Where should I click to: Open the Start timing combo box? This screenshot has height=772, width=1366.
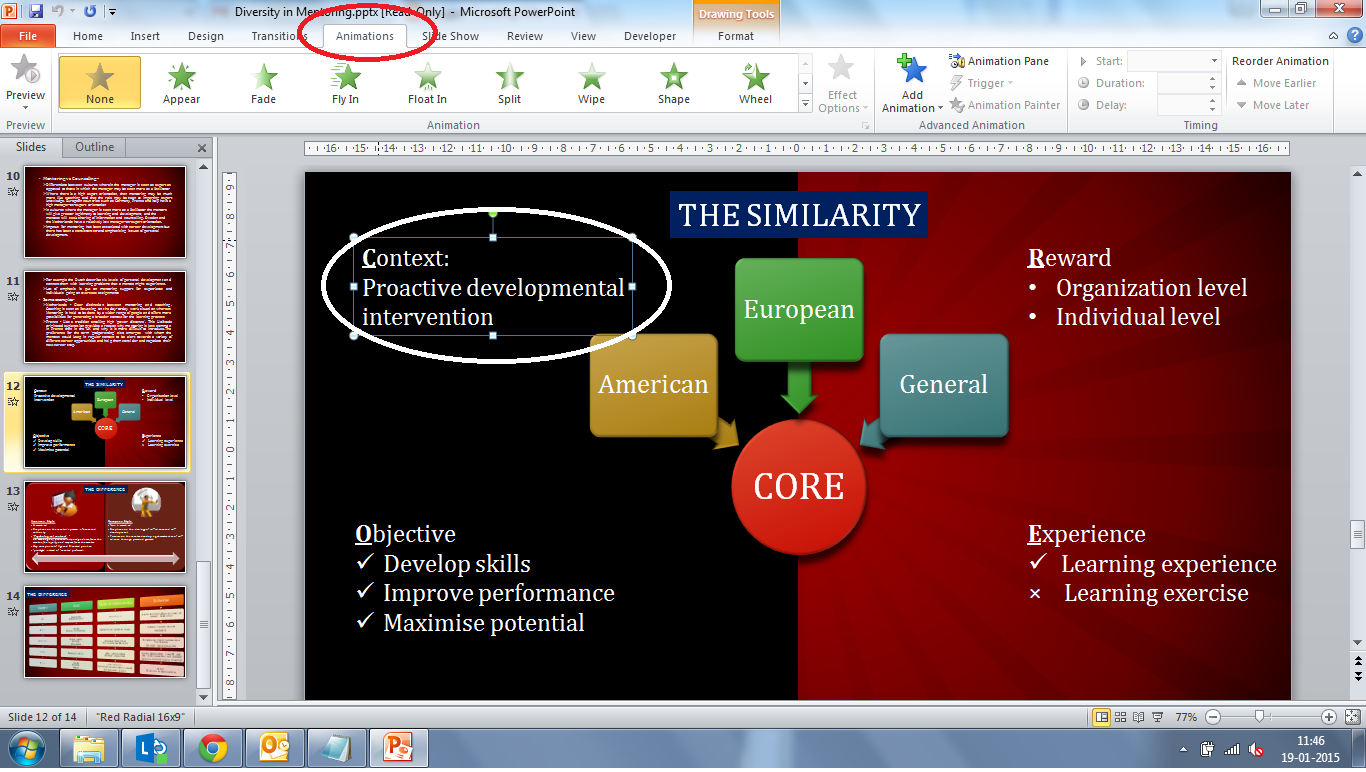(x=1174, y=61)
